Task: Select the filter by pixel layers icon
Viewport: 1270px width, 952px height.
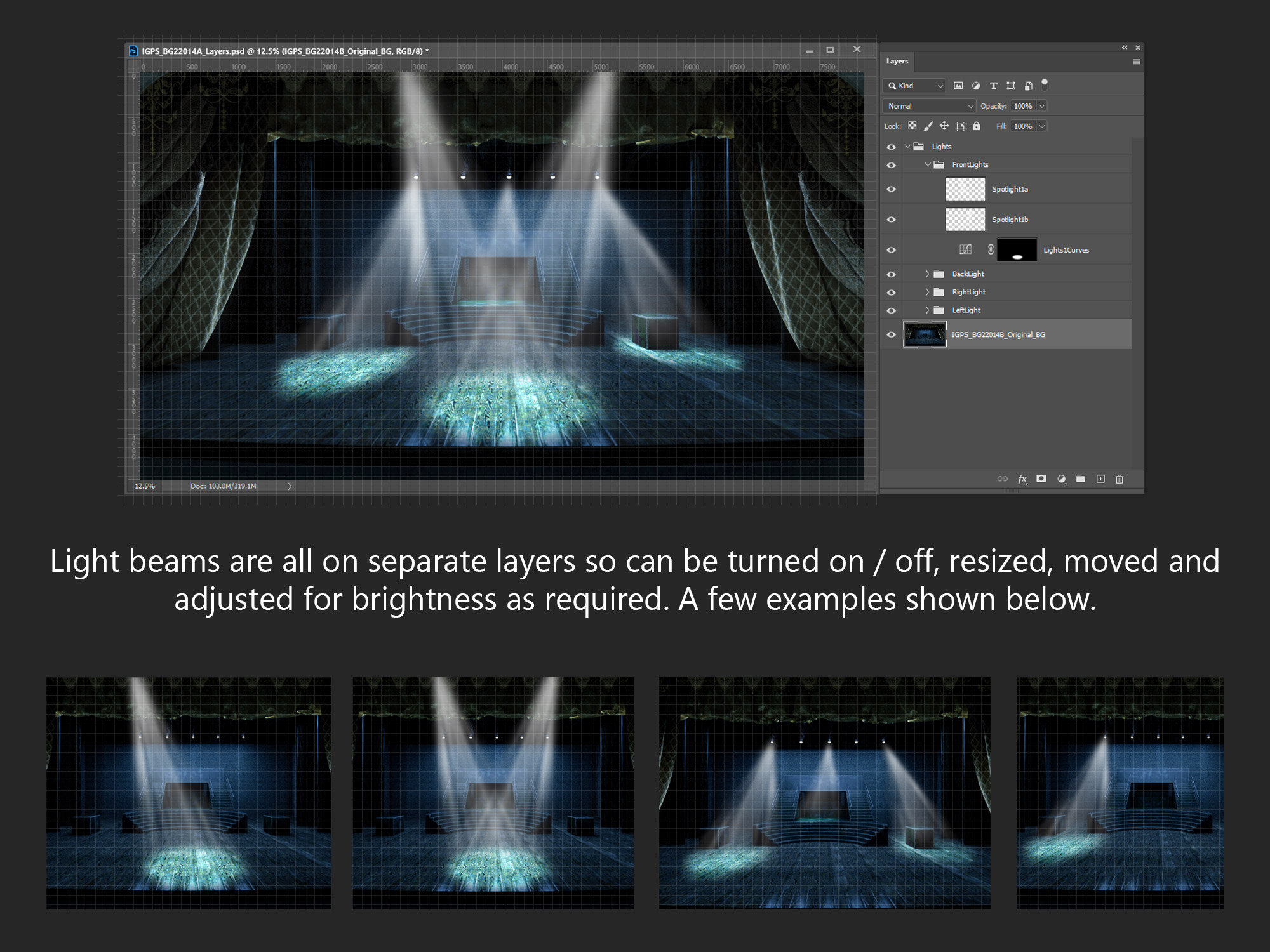Action: pos(958,85)
